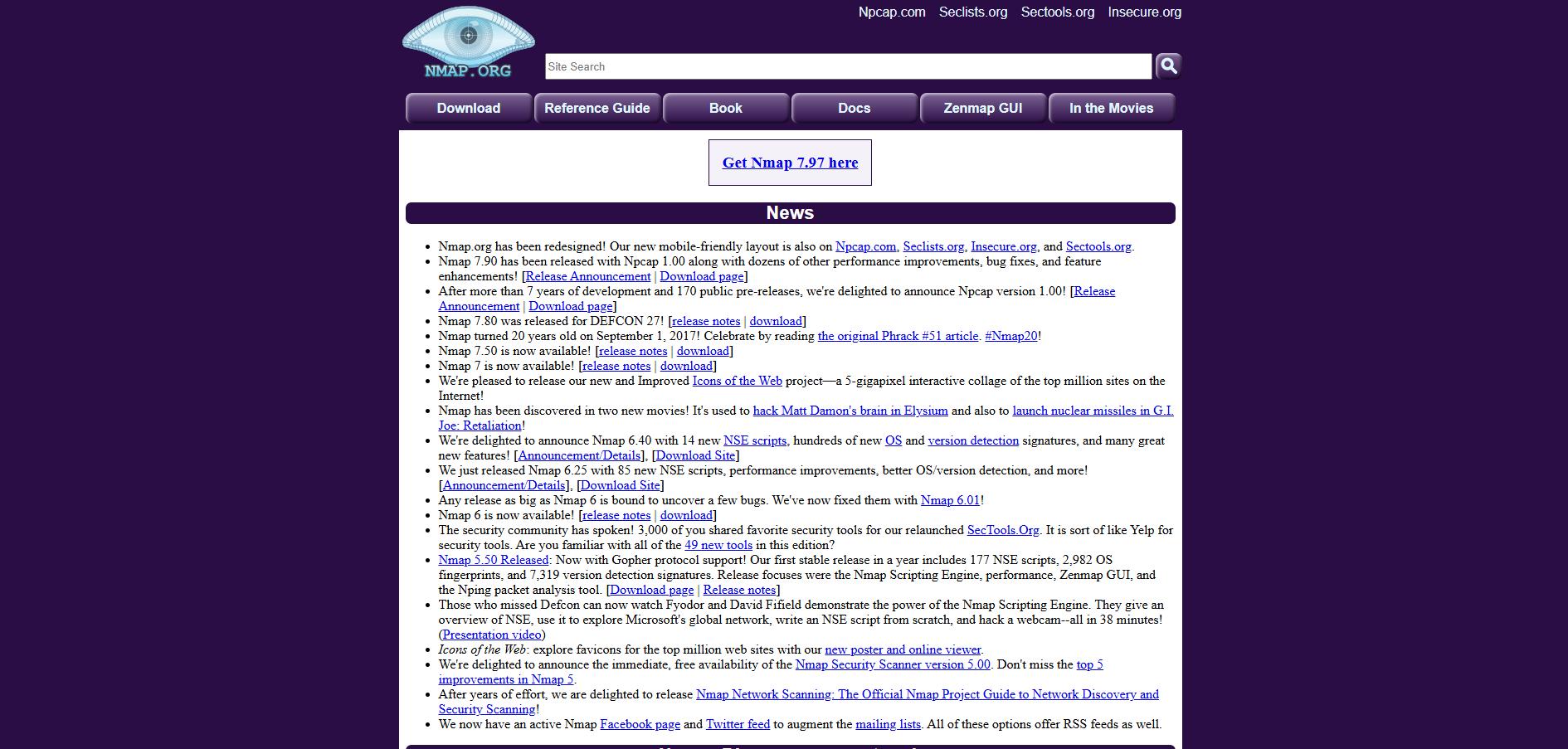Image resolution: width=1568 pixels, height=749 pixels.
Task: Click download link for Nmap 6
Action: point(686,515)
